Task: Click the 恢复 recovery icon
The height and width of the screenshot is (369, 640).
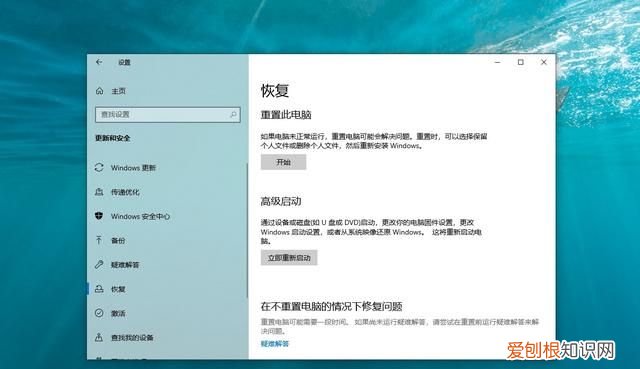Action: [x=99, y=289]
